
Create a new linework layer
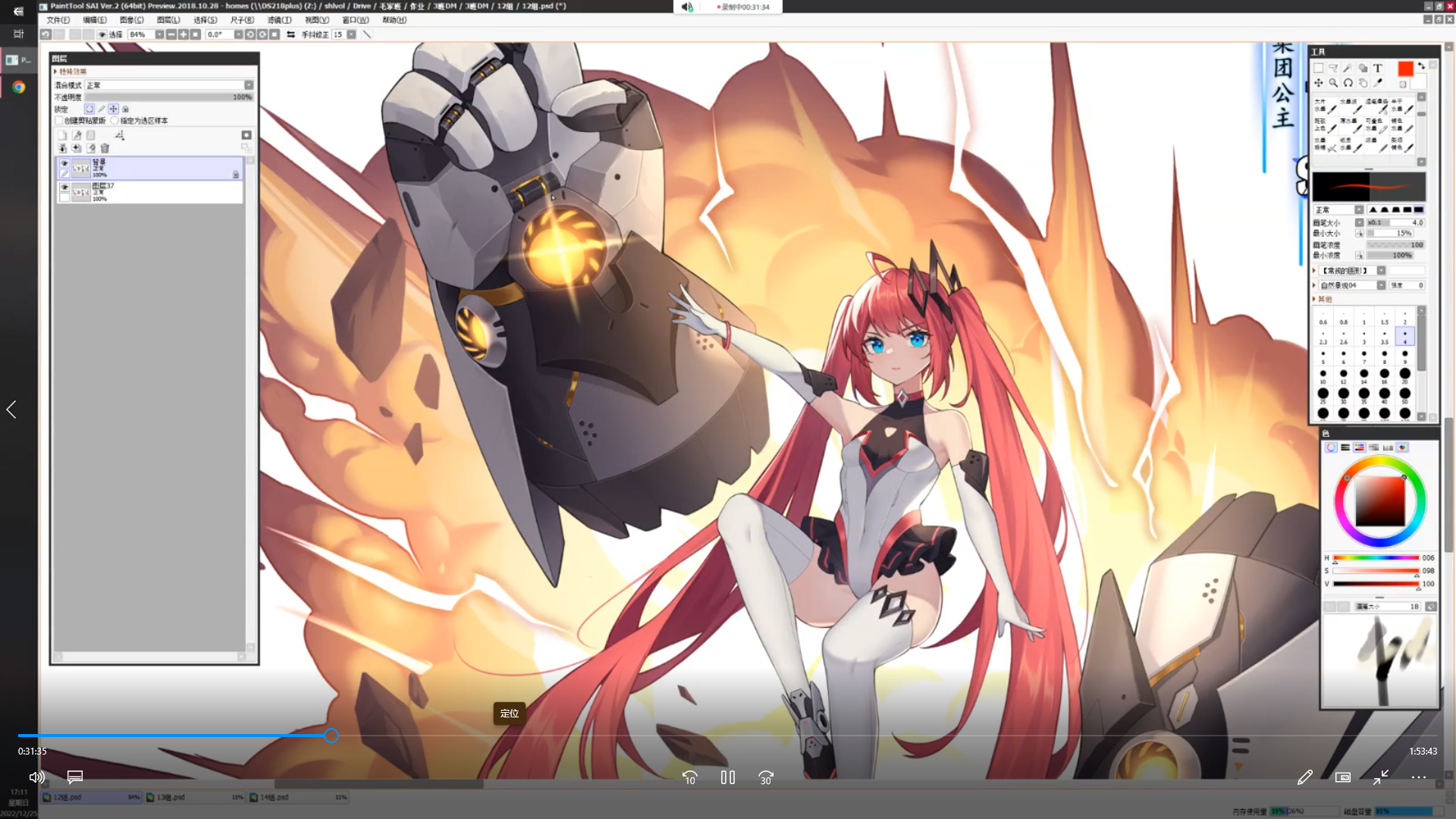point(77,135)
